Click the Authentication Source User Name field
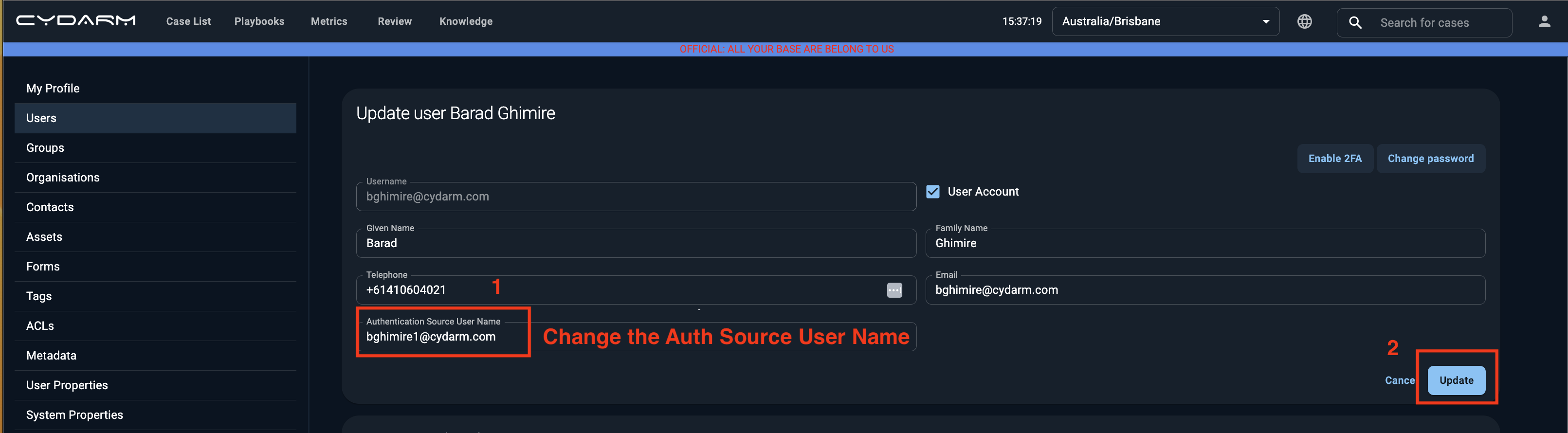The width and height of the screenshot is (1568, 433). click(636, 337)
